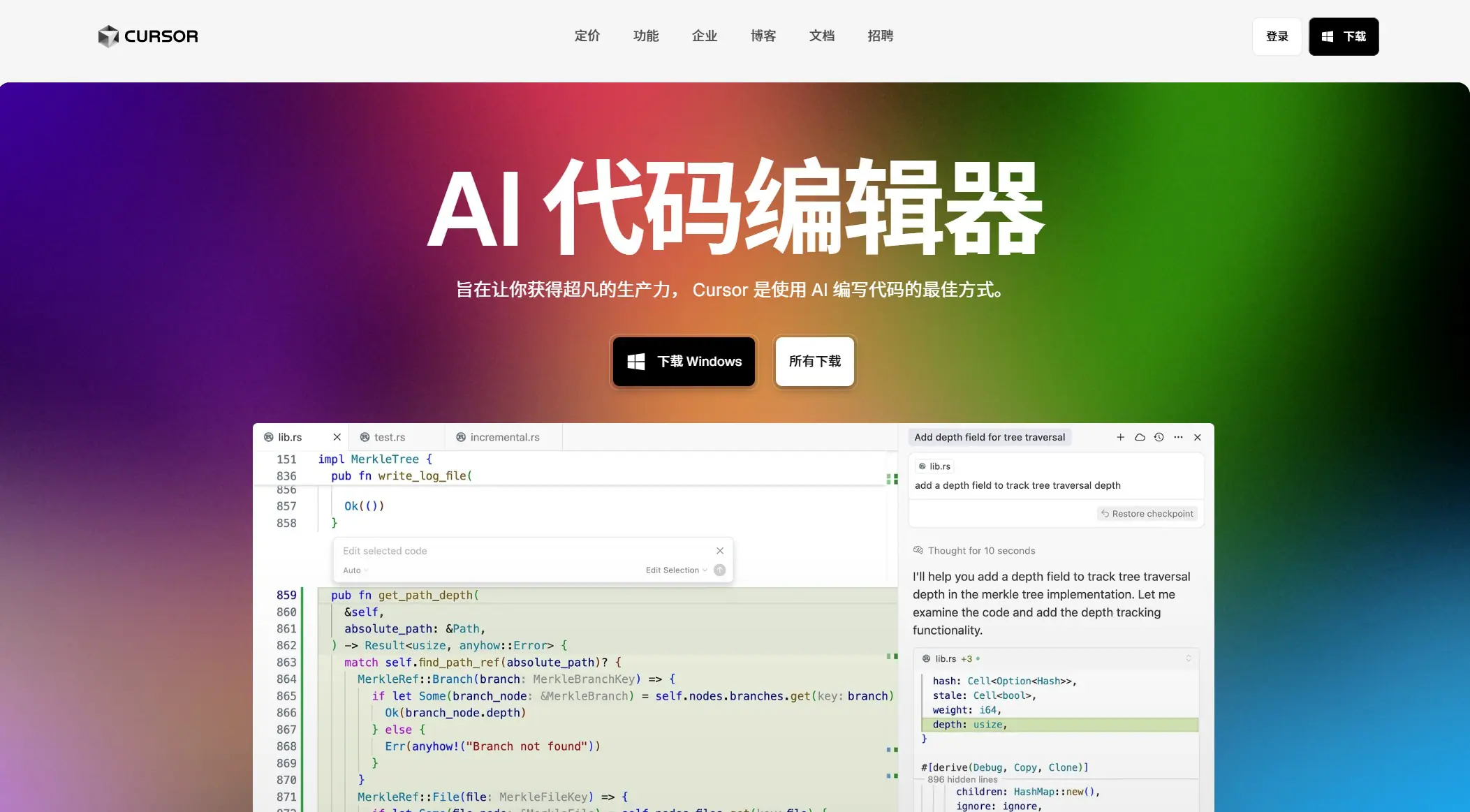Image resolution: width=1470 pixels, height=812 pixels.
Task: Click '#[derive(Debug, Copy, Clone)]' line
Action: click(x=1004, y=767)
